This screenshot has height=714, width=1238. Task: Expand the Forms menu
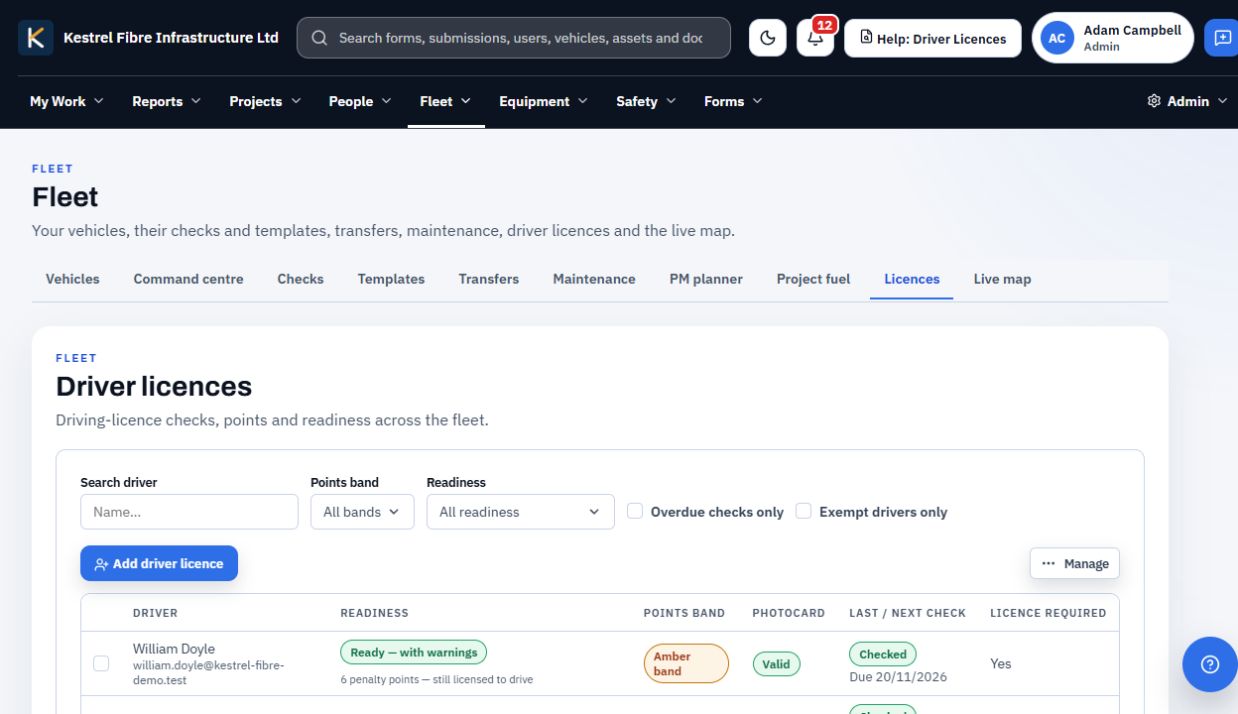click(x=733, y=101)
